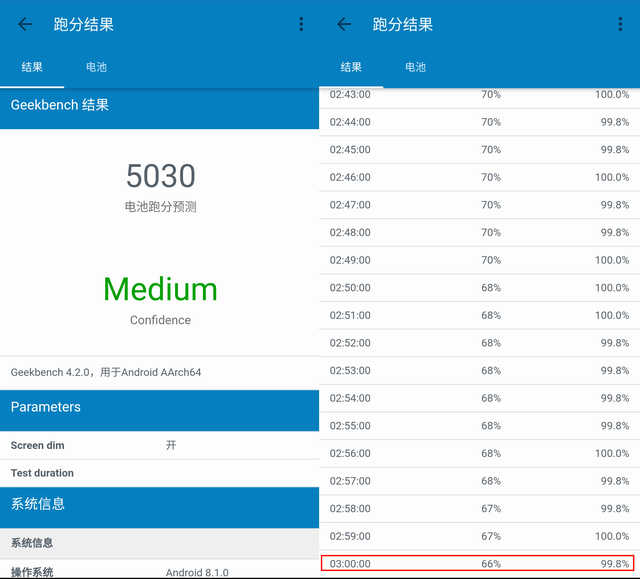Viewport: 640px width, 579px height.
Task: Select the 02:59:00 row
Action: point(480,536)
